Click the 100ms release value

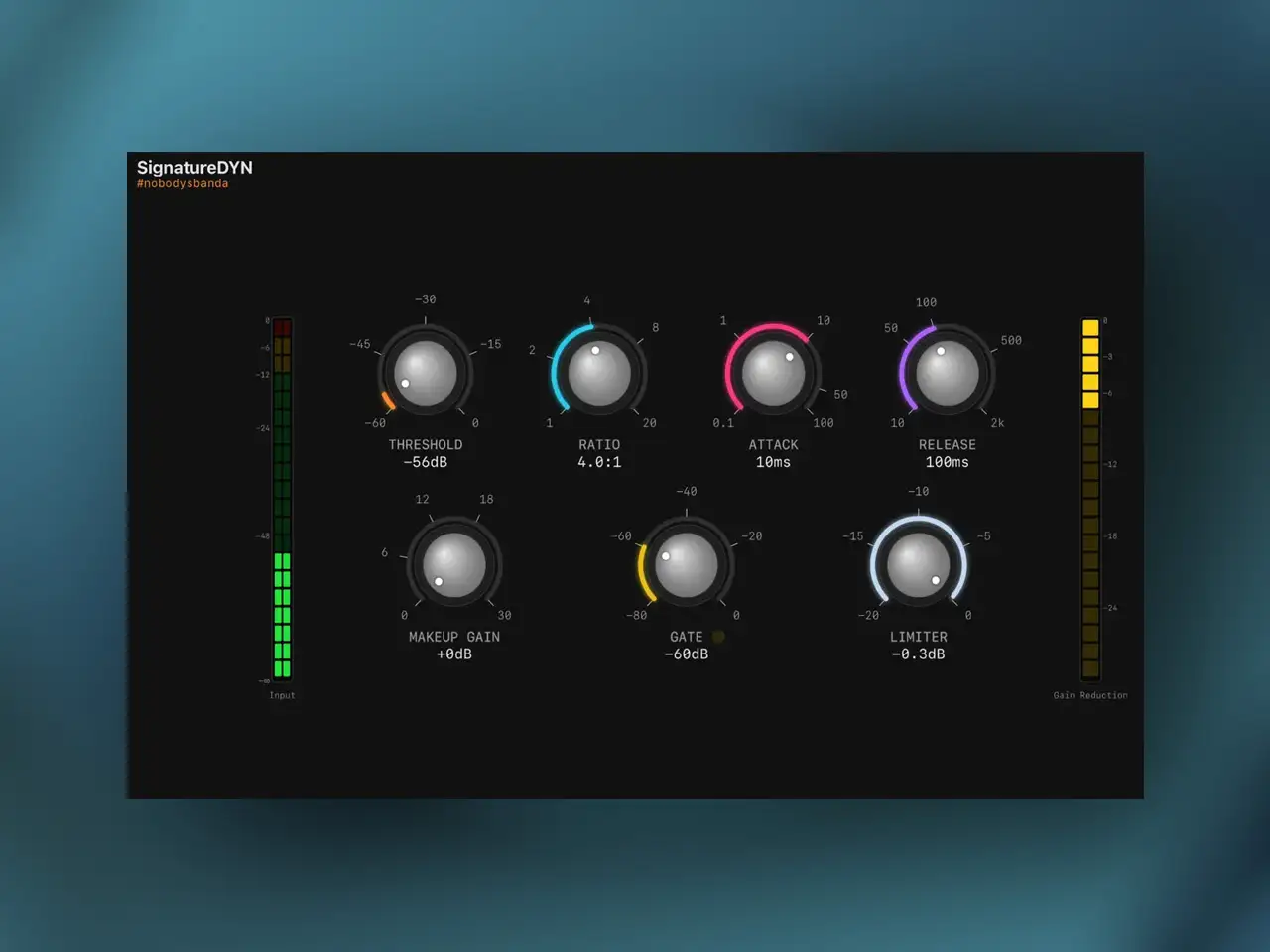coord(948,462)
